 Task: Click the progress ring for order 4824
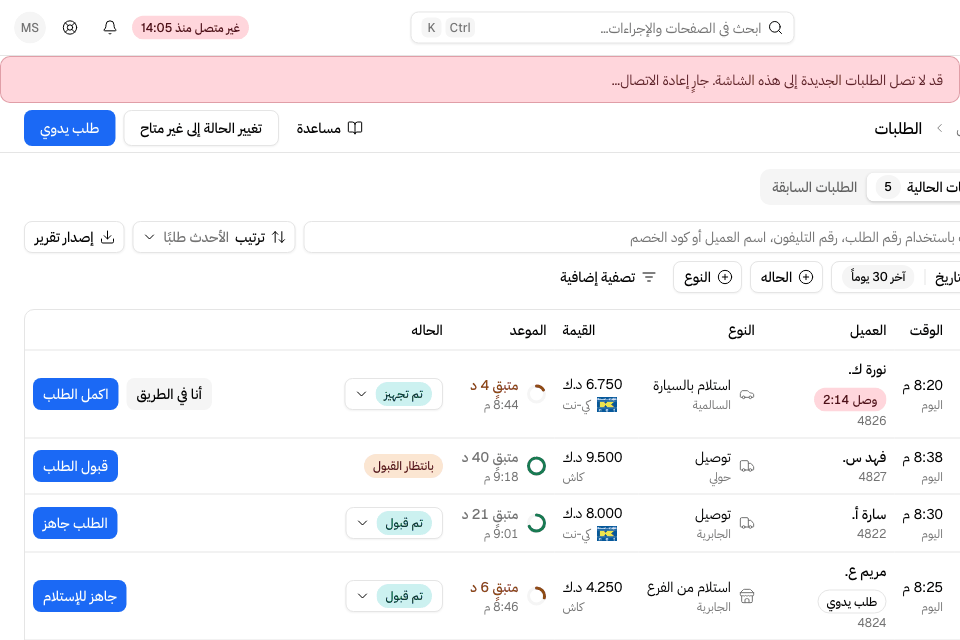pyautogui.click(x=536, y=595)
